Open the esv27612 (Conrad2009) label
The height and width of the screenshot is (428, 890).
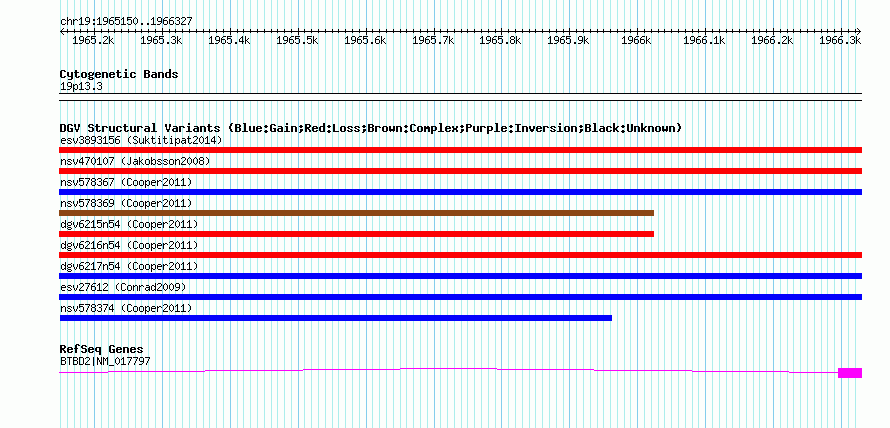tap(123, 287)
